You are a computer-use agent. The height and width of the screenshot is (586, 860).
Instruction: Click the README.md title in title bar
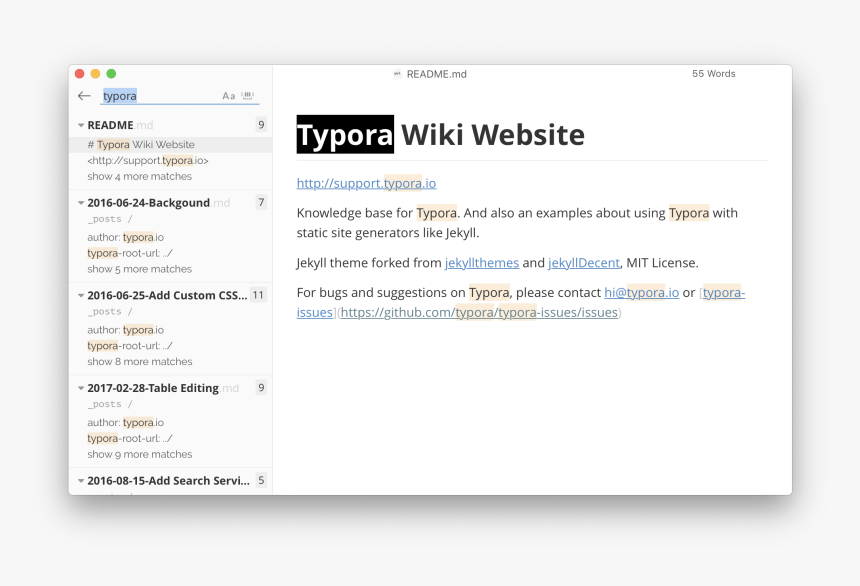pos(437,74)
